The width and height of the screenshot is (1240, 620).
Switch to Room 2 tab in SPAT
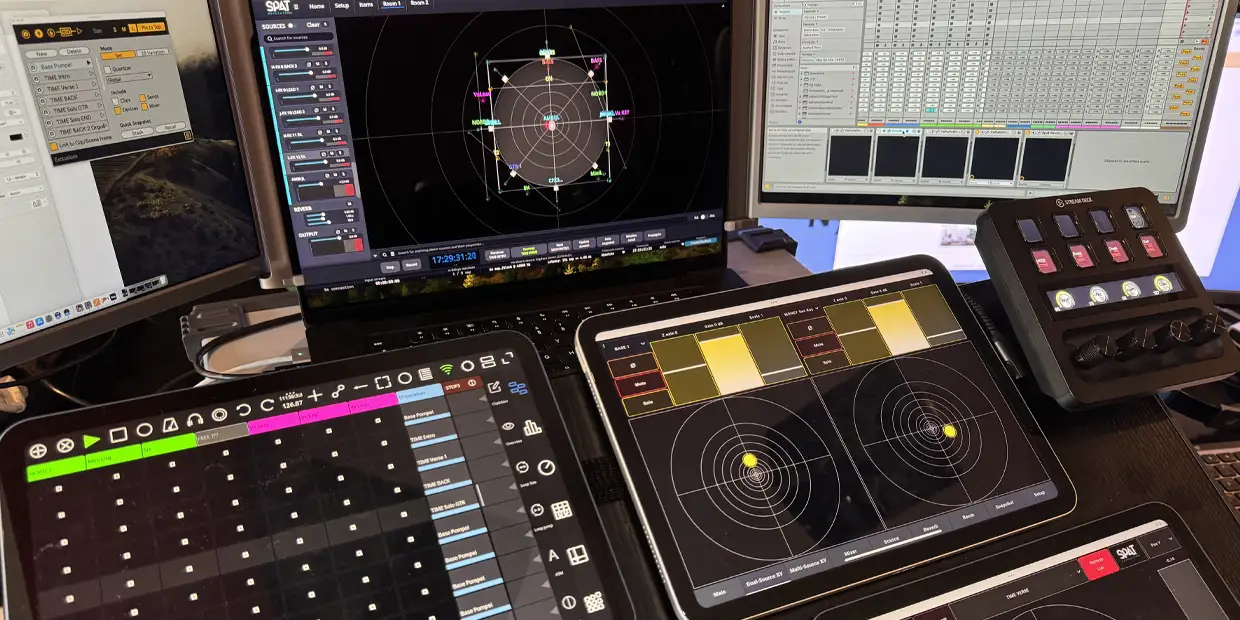[419, 3]
